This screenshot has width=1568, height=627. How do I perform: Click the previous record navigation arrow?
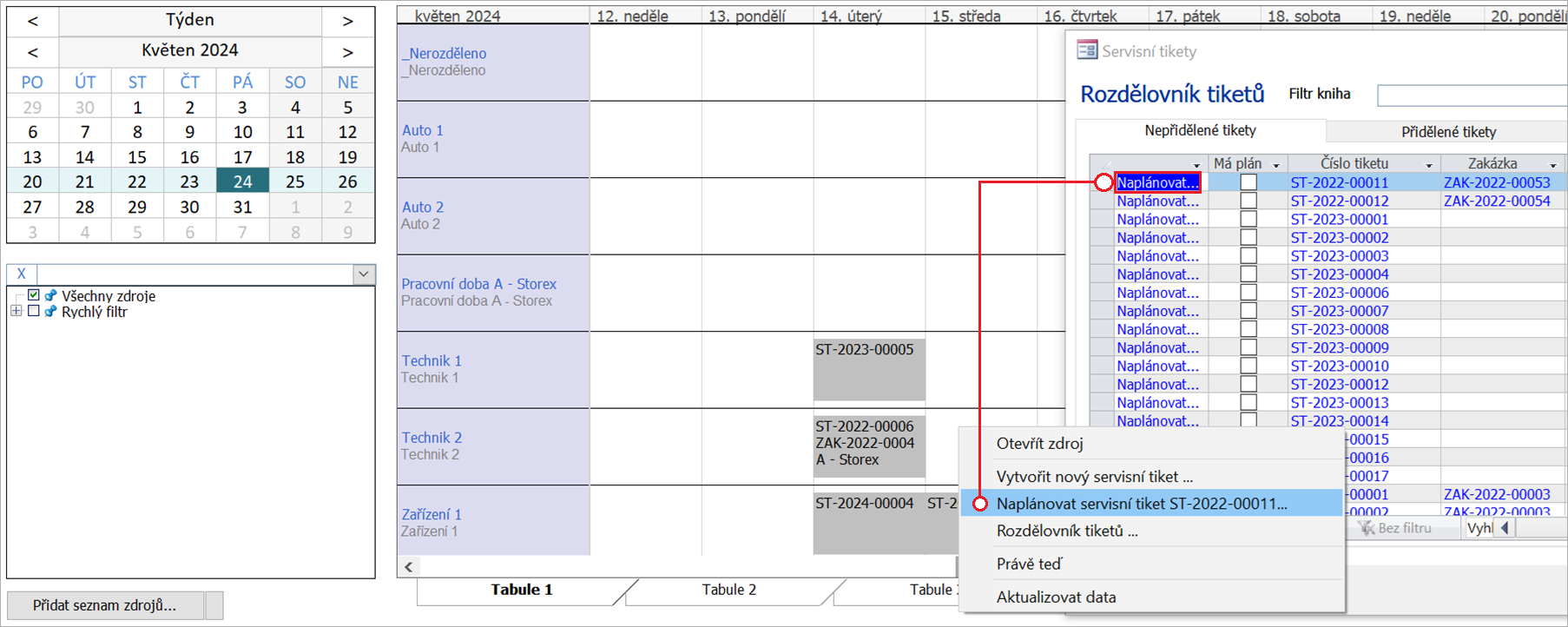[1505, 528]
